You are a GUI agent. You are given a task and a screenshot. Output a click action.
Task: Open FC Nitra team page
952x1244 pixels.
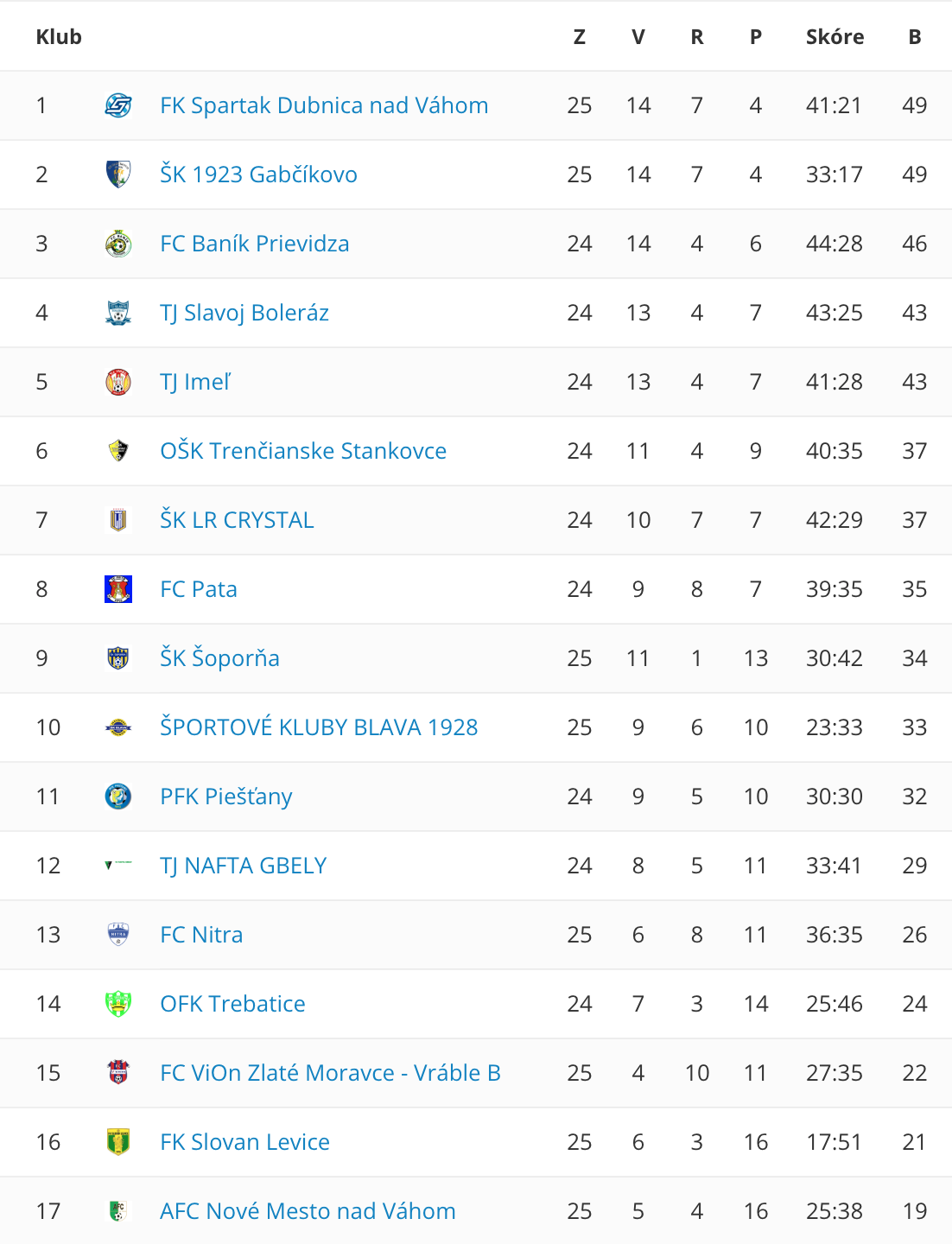[201, 935]
